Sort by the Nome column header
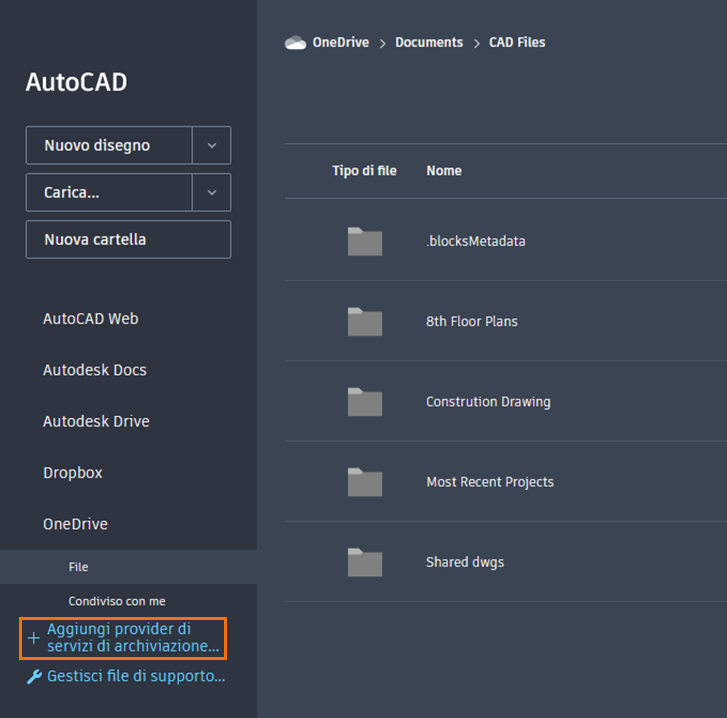 [444, 171]
